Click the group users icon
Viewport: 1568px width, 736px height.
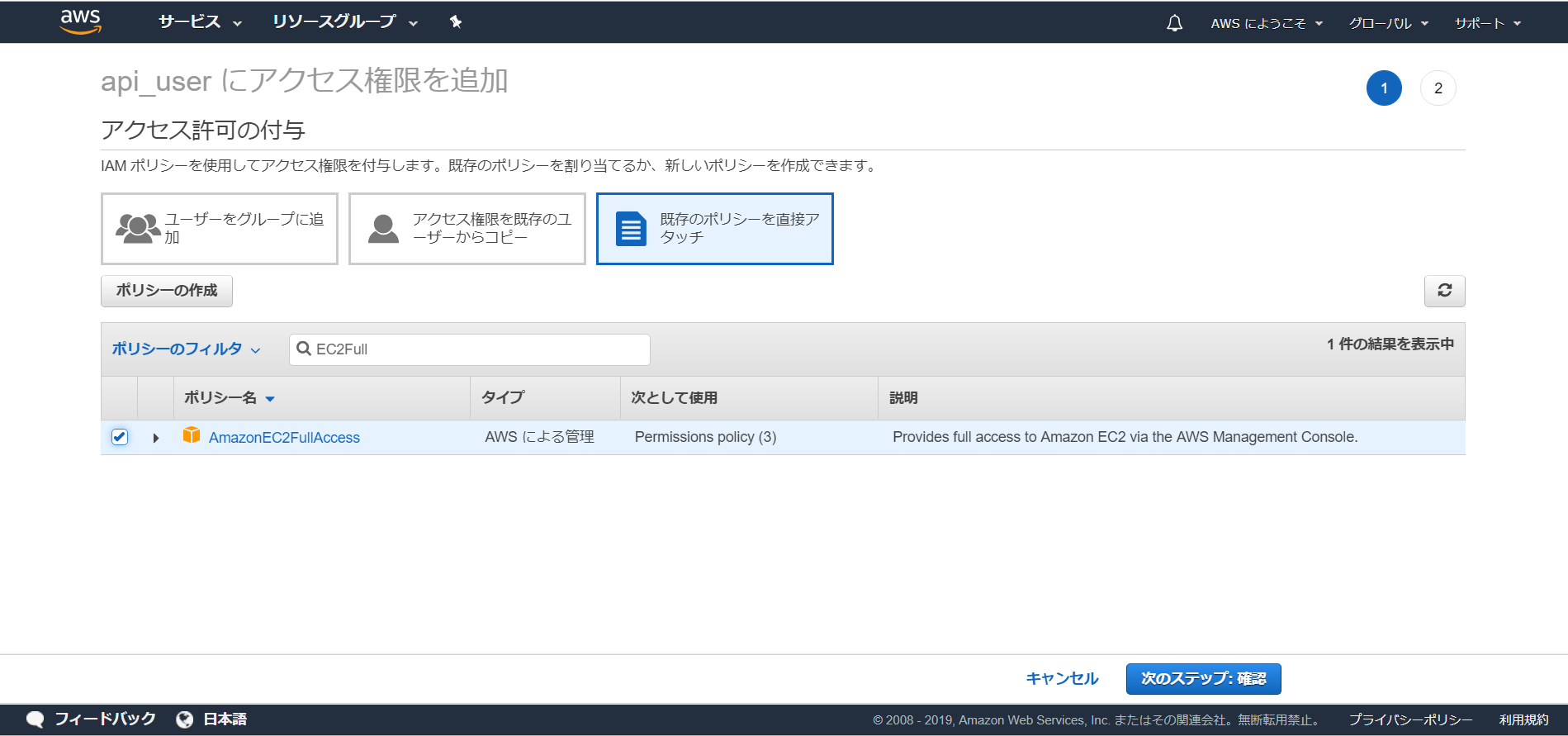[x=138, y=228]
